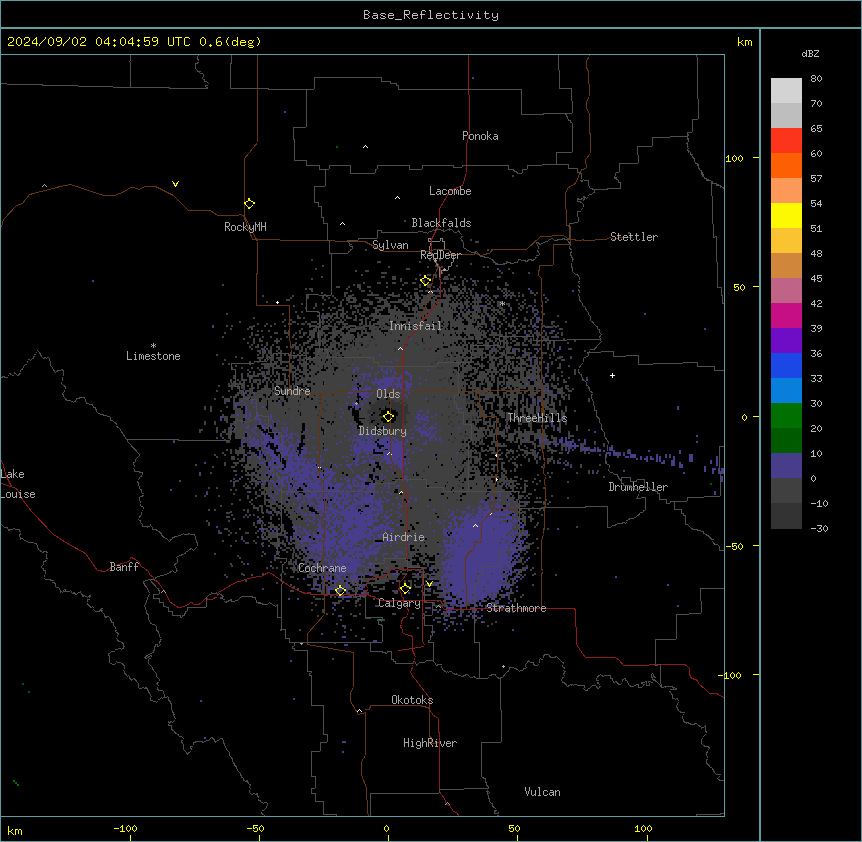Click the yellow diamond marker below Cochrane

[340, 591]
